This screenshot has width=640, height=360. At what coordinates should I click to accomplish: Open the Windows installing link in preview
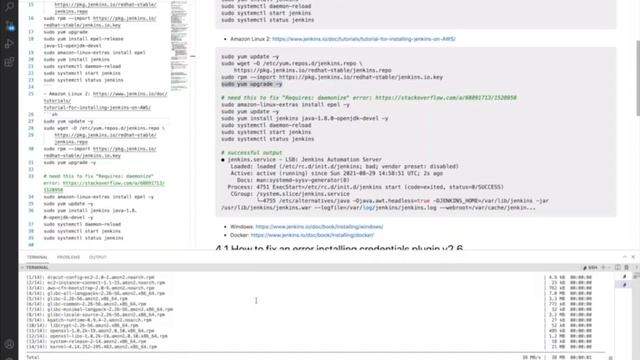(319, 227)
